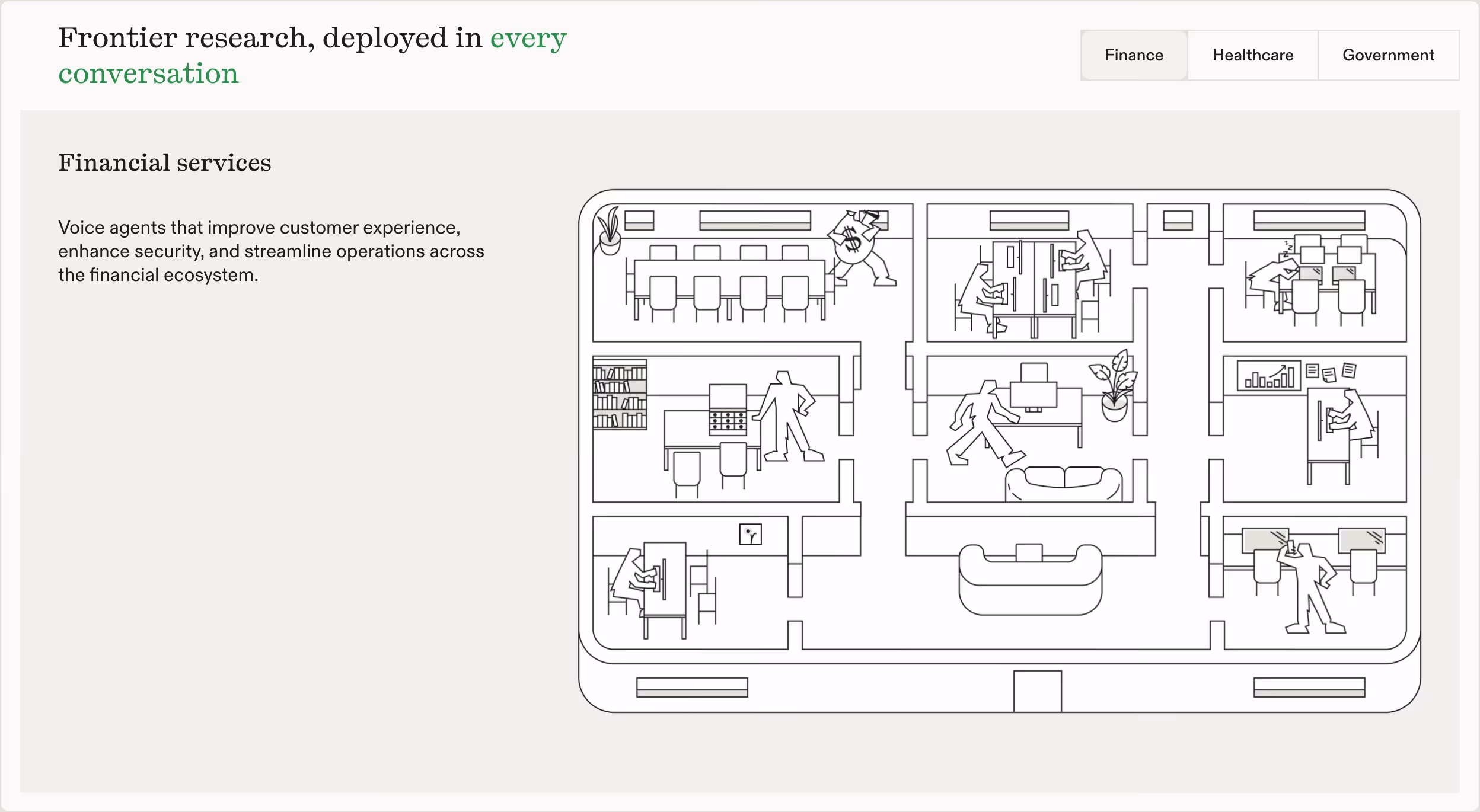
Task: Click the bar chart on the wall
Action: (x=1269, y=376)
